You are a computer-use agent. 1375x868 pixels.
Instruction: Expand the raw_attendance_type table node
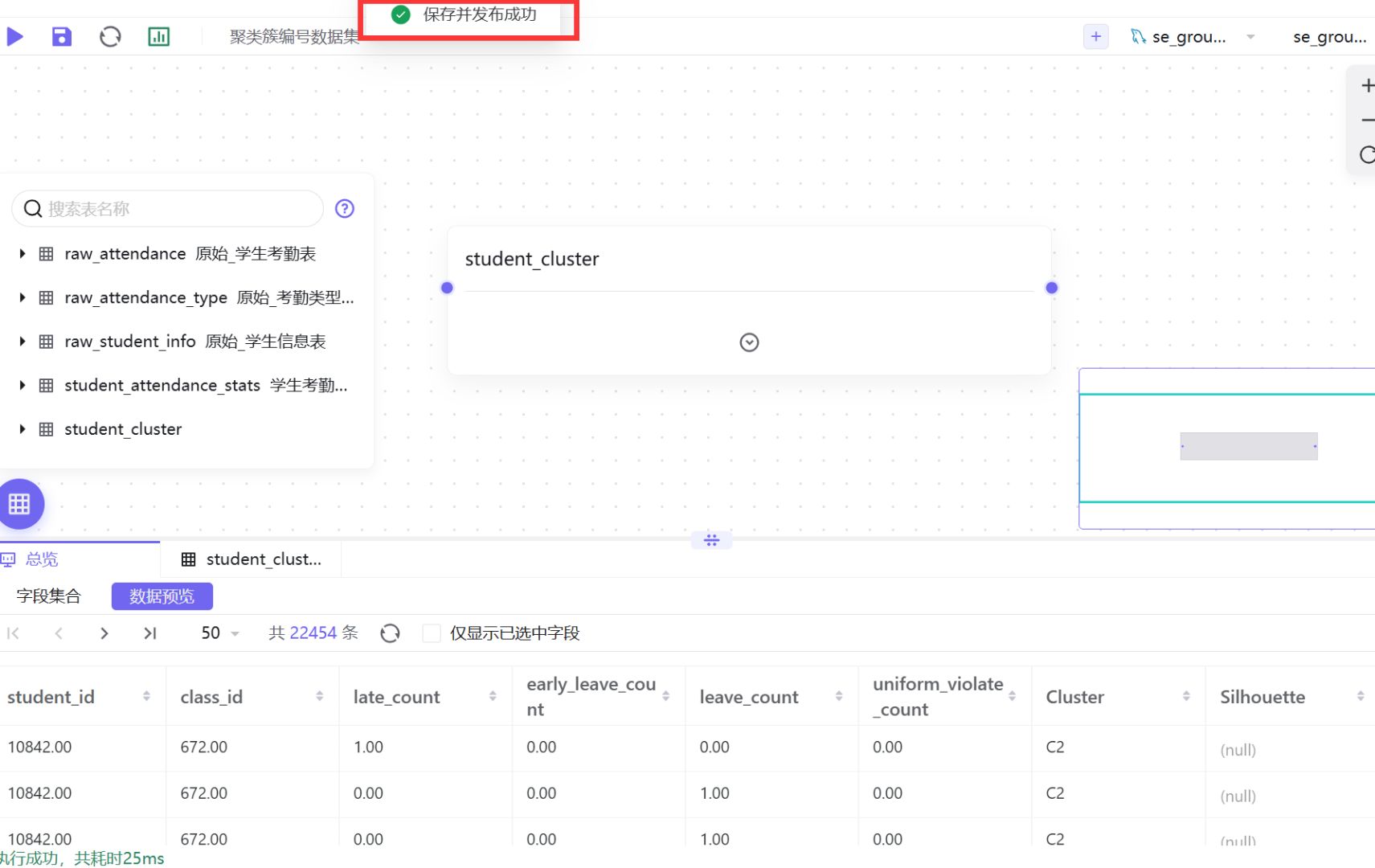coord(23,297)
